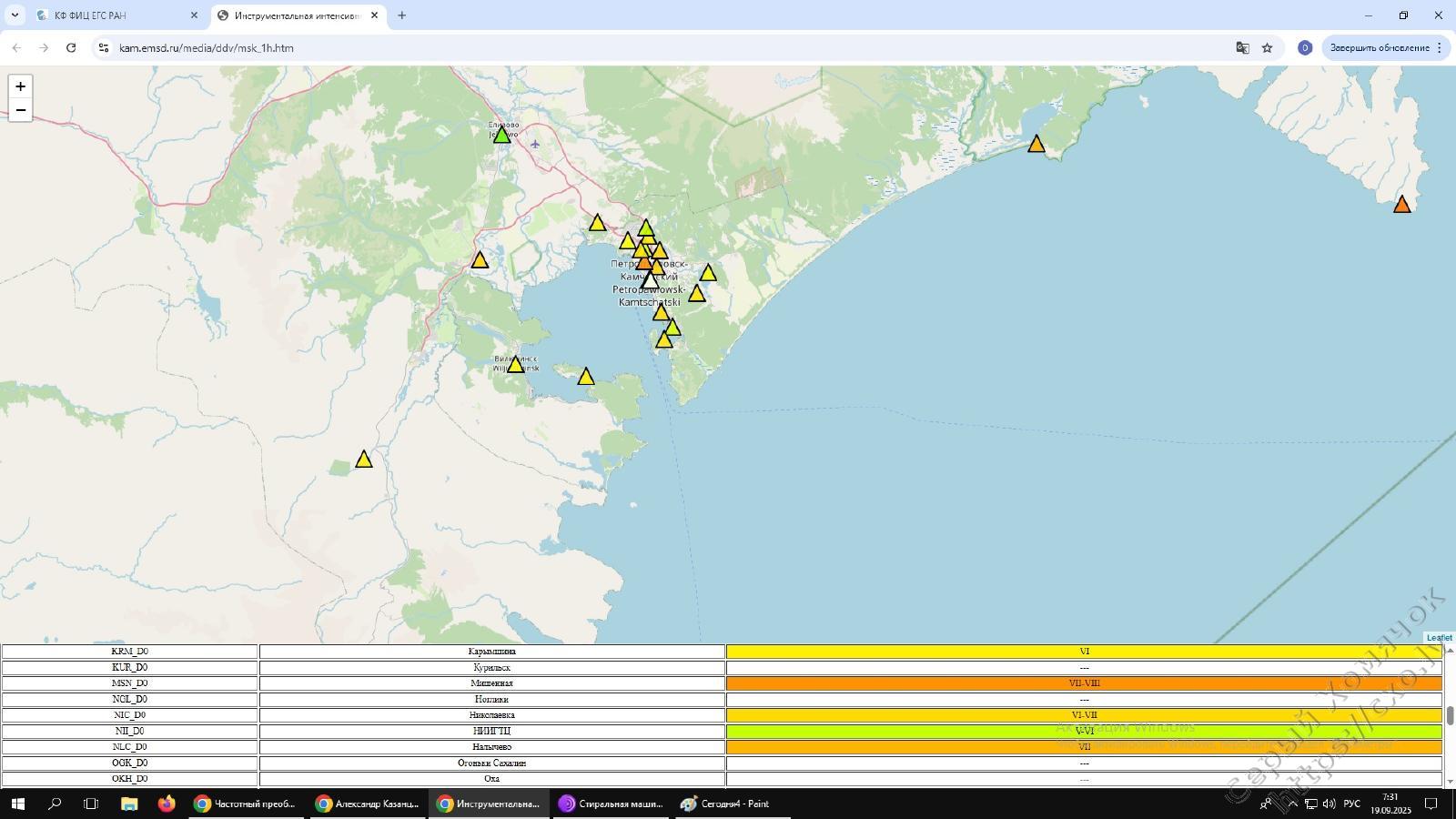Open the Leaflet attribution link
The width and height of the screenshot is (1456, 819).
point(1439,638)
